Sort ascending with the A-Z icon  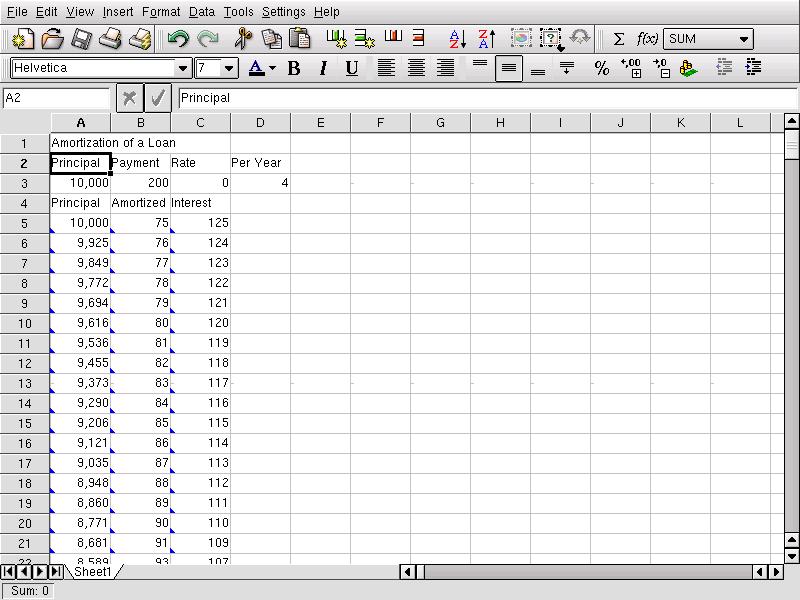coord(456,39)
